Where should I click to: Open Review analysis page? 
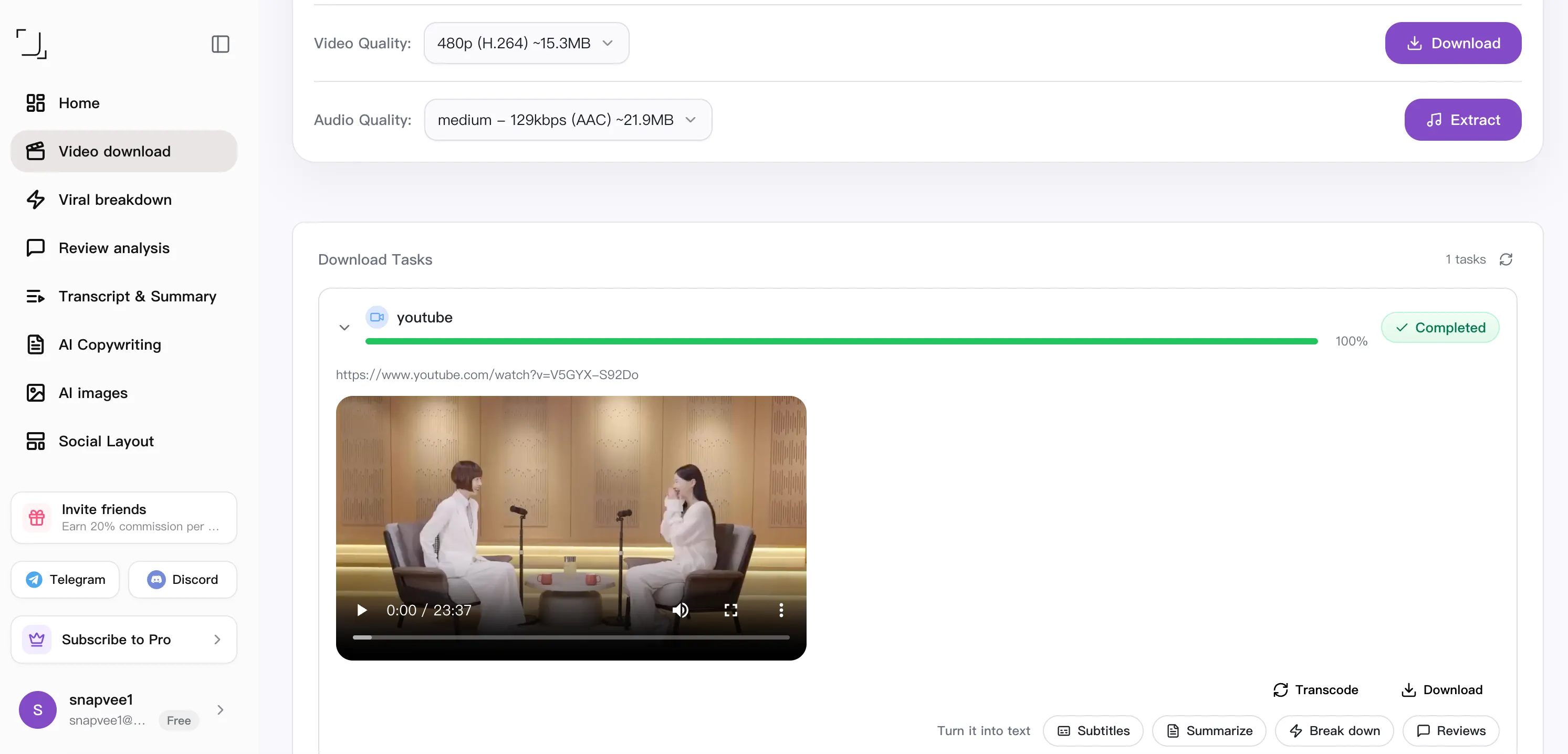coord(123,248)
